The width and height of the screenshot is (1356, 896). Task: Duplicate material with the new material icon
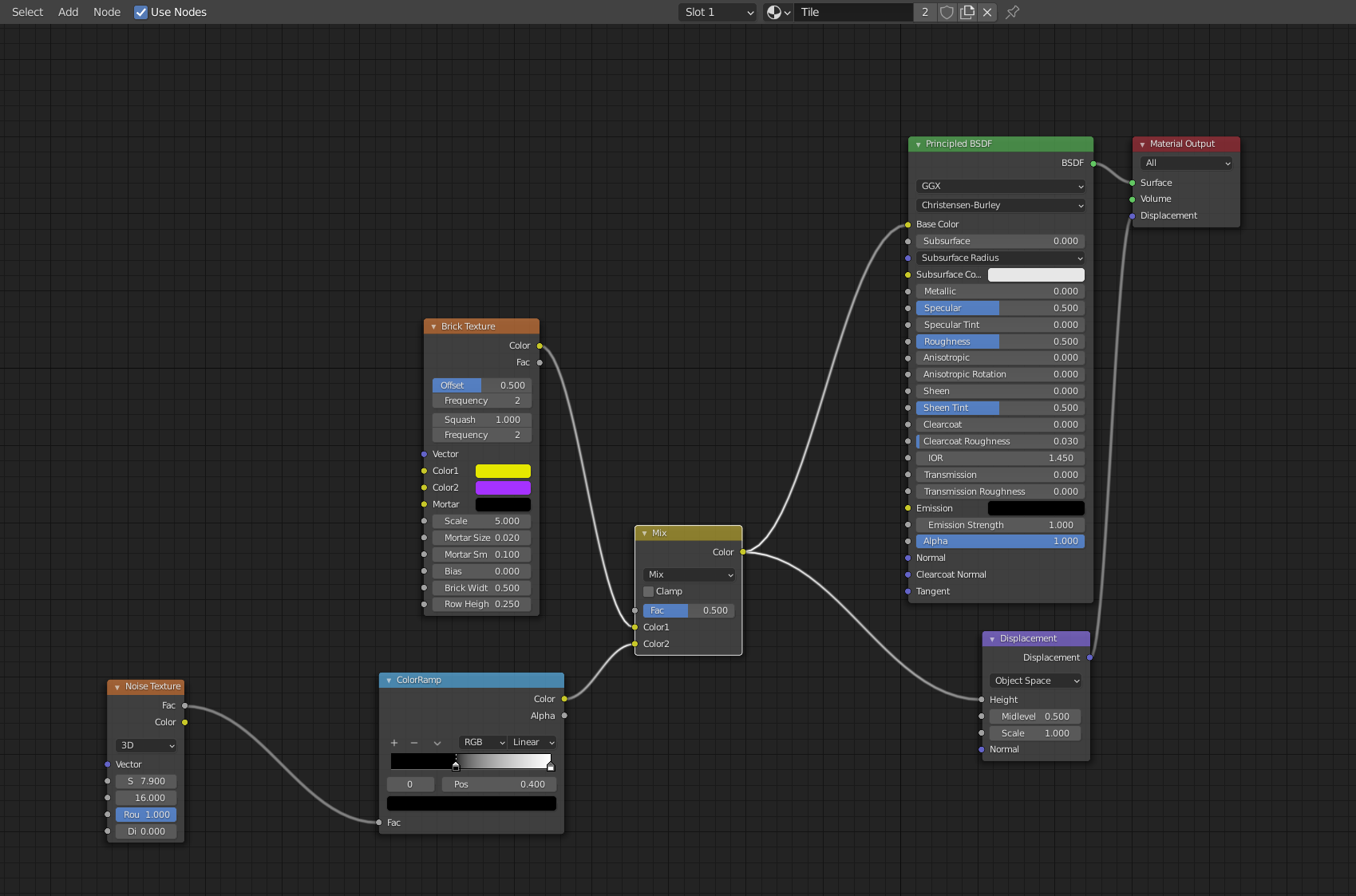point(967,12)
